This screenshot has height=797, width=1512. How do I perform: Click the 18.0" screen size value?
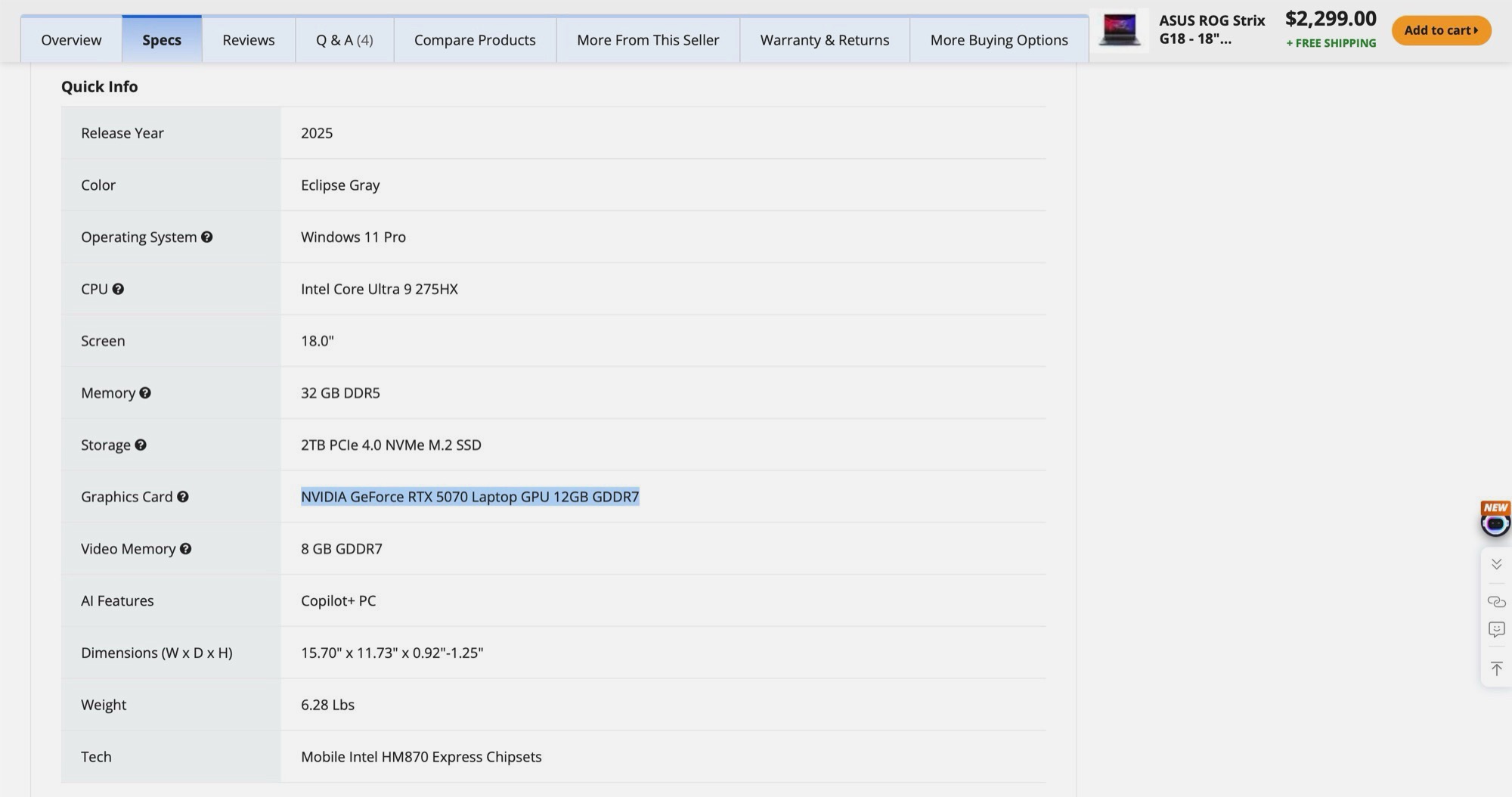point(318,341)
